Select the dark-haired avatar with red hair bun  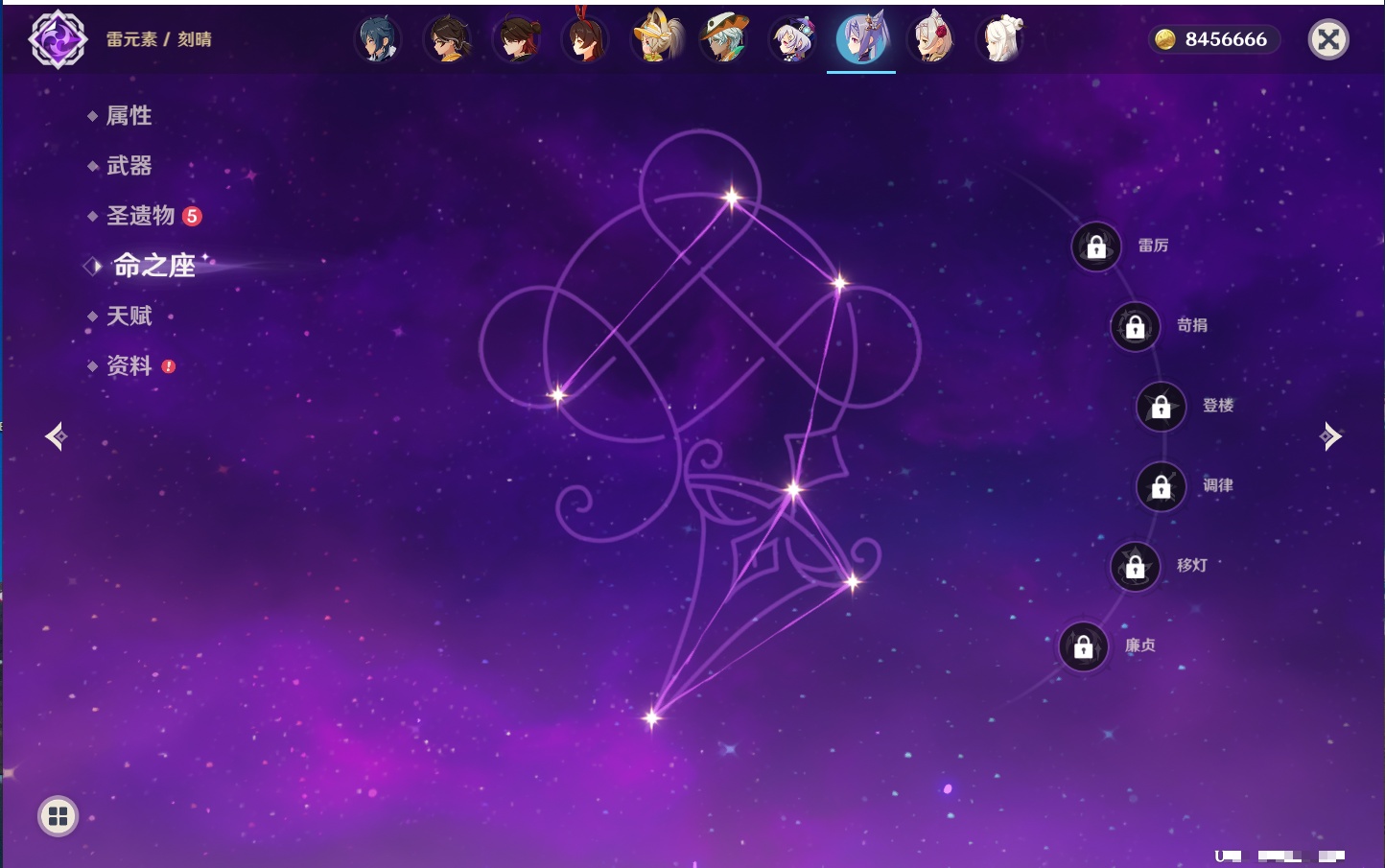click(516, 39)
